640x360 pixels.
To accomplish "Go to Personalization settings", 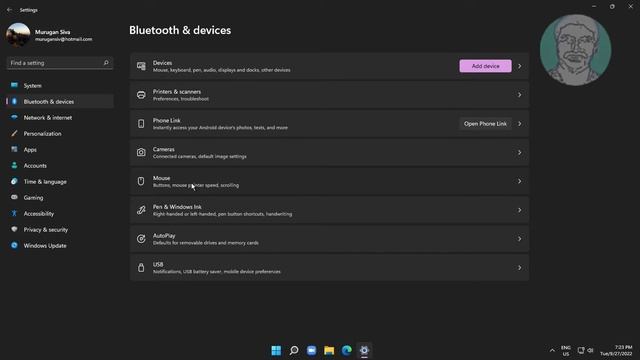I will 60,133.
